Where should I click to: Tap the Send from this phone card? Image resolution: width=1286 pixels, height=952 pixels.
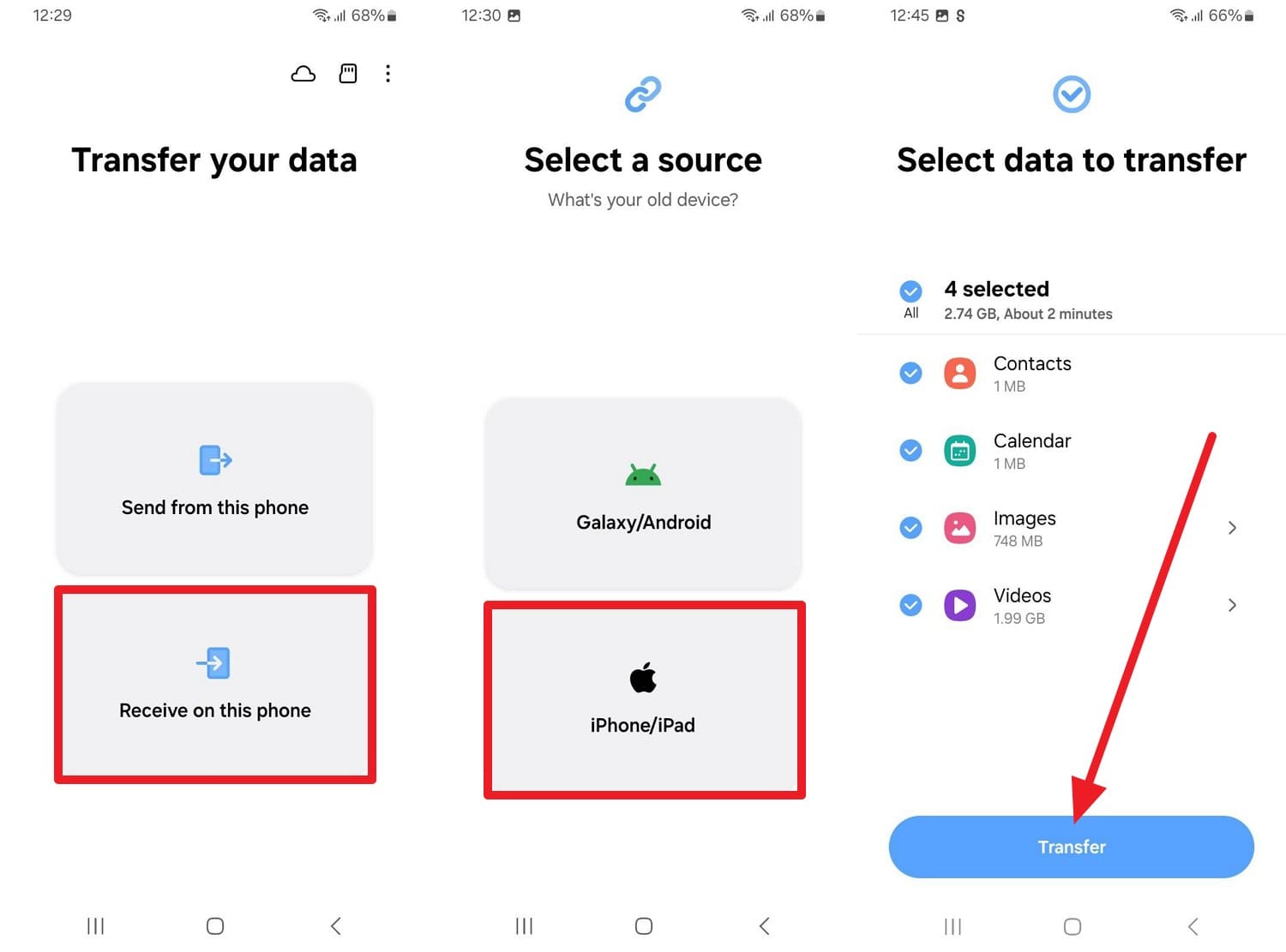(x=214, y=479)
